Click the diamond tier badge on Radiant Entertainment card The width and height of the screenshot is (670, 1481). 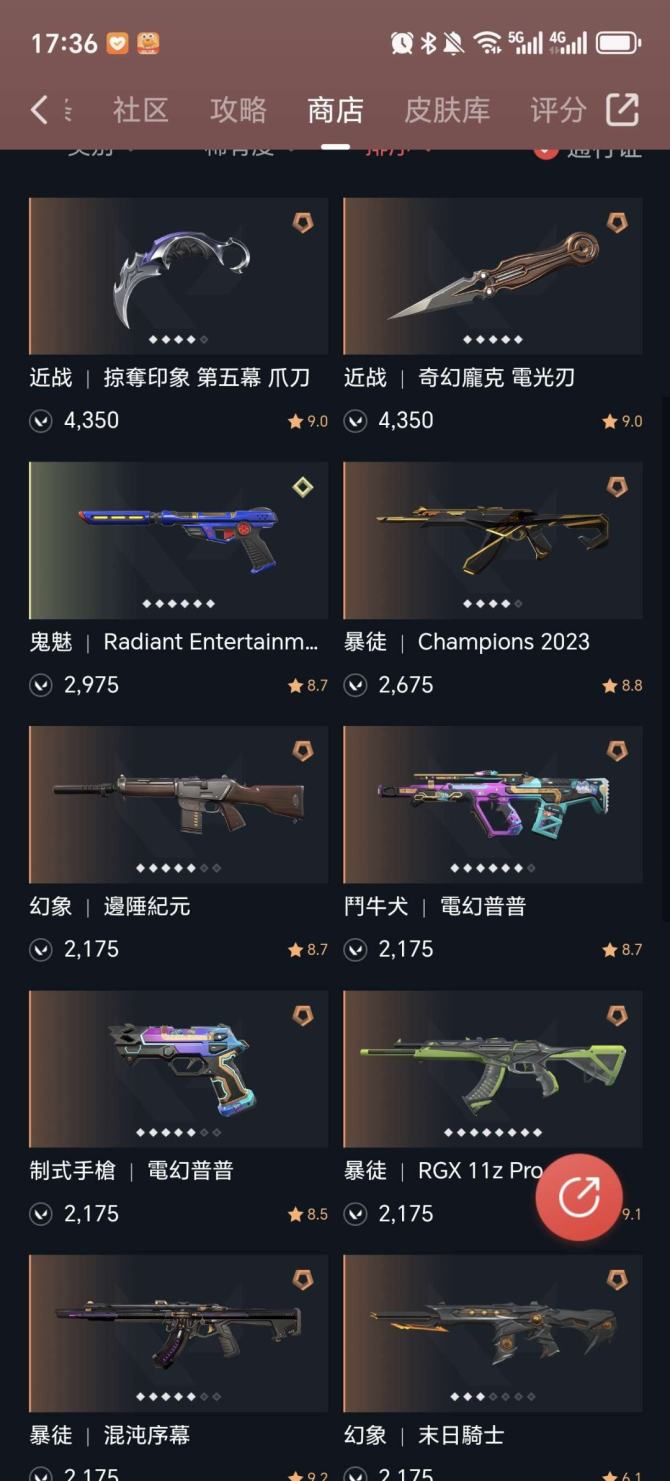303,486
